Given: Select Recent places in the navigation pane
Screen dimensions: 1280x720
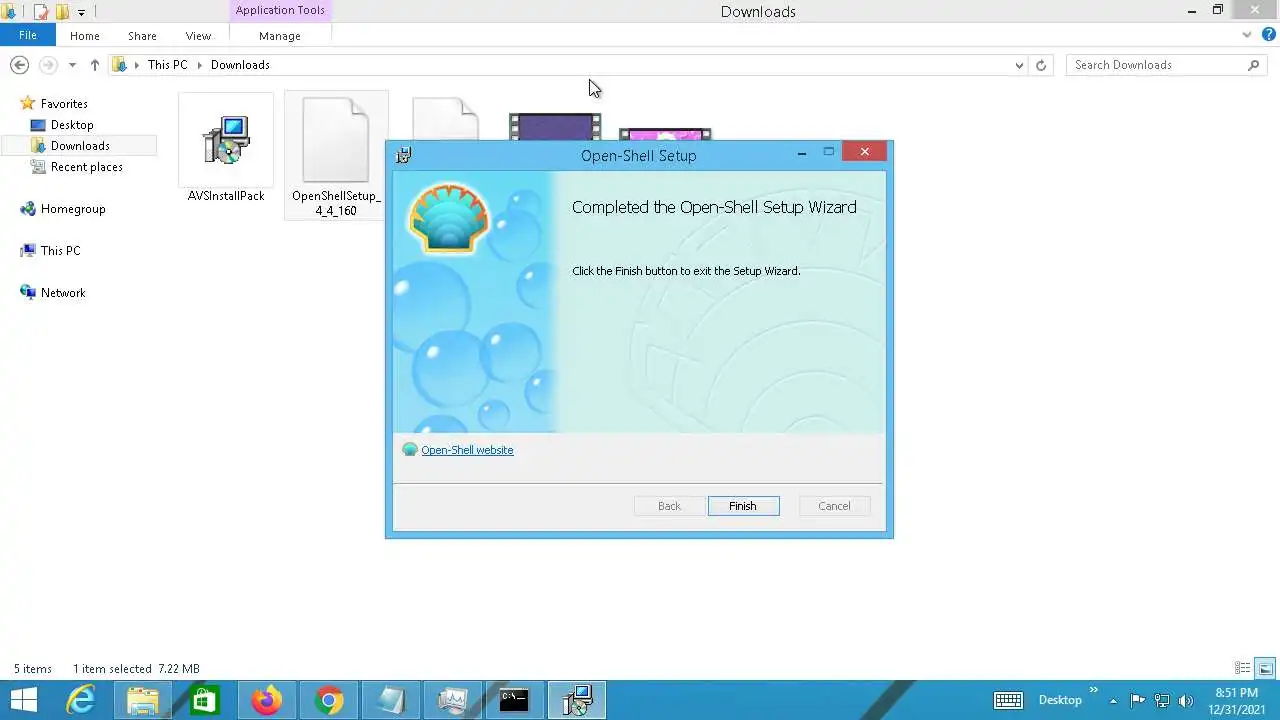Looking at the screenshot, I should 87,167.
